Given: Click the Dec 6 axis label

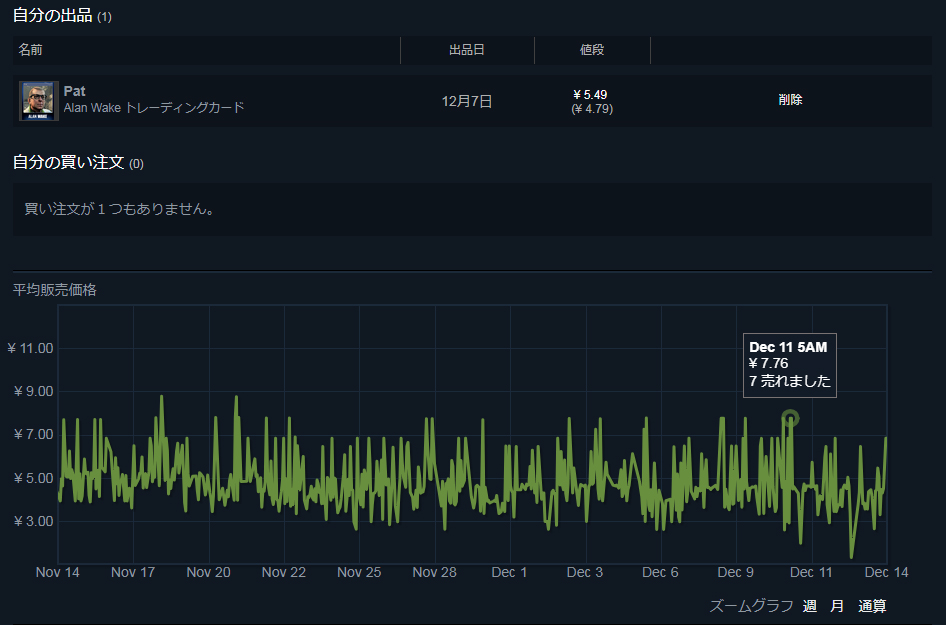Looking at the screenshot, I should [660, 573].
